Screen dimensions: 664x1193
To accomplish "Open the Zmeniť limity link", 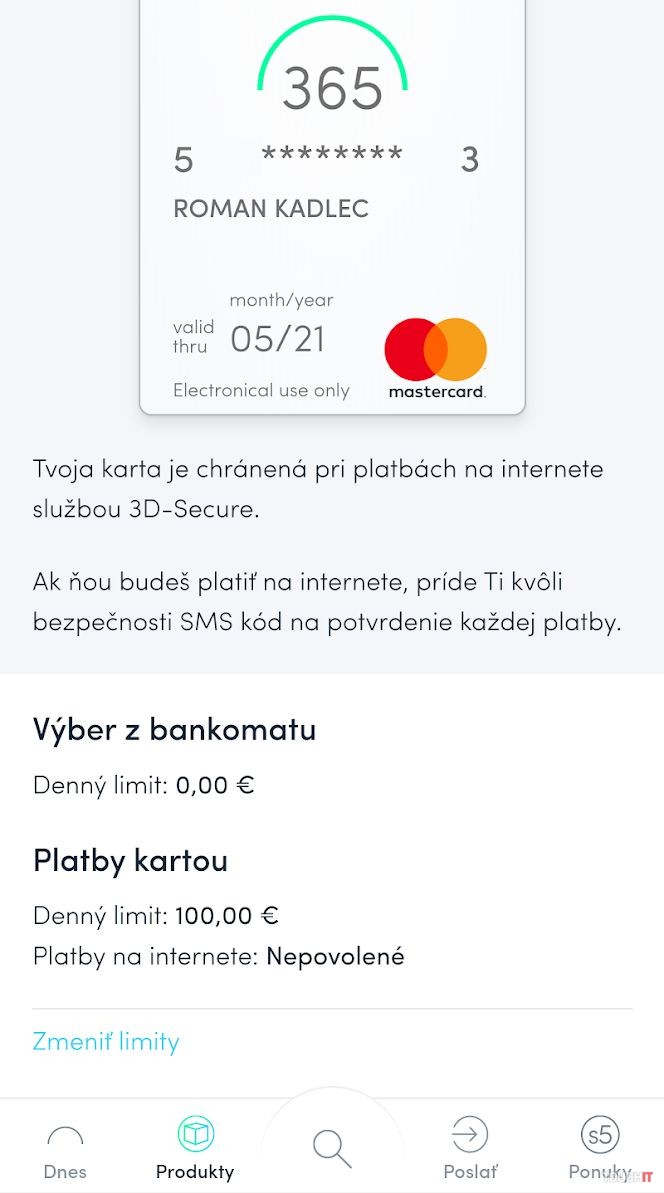I will click(106, 1041).
